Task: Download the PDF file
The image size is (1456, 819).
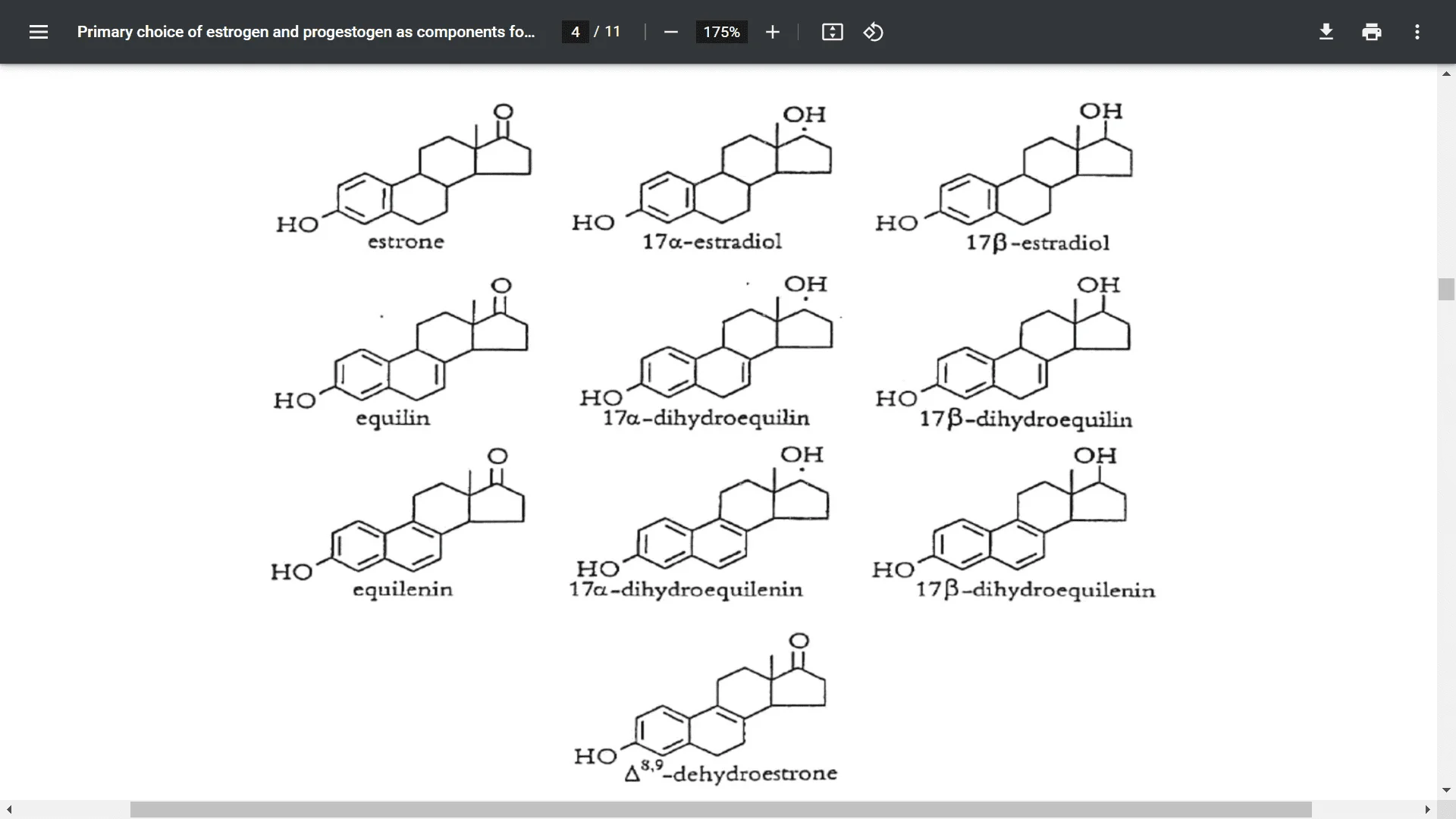Action: click(1326, 32)
